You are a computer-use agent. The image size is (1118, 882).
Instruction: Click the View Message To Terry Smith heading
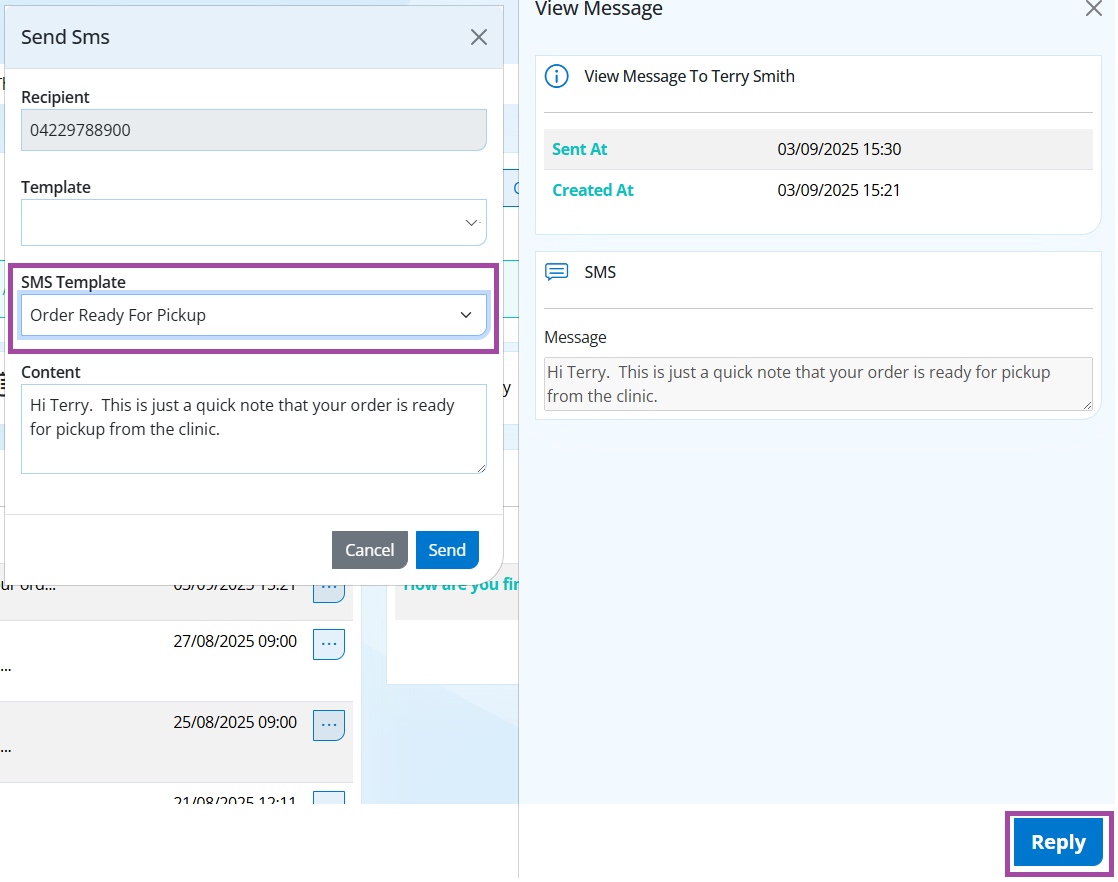pos(689,76)
